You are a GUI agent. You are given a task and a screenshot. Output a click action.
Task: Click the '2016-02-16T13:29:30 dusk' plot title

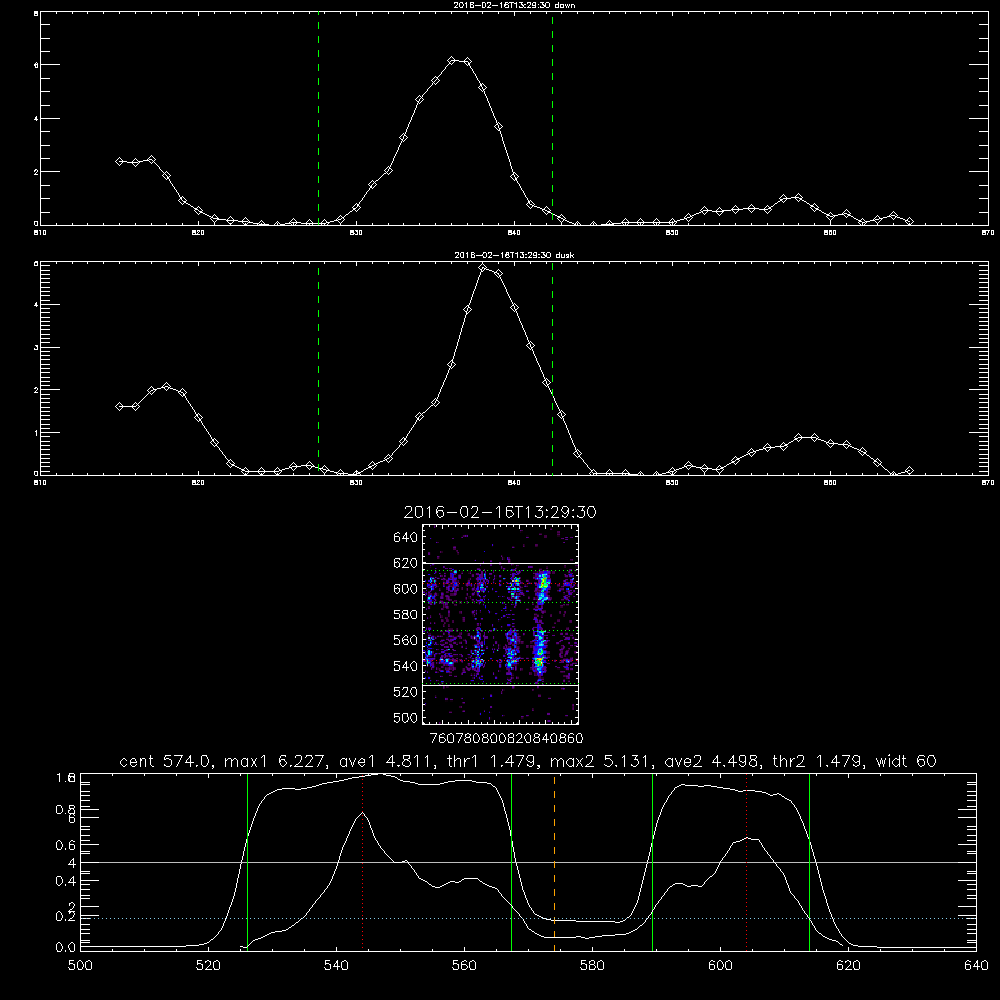click(x=514, y=255)
